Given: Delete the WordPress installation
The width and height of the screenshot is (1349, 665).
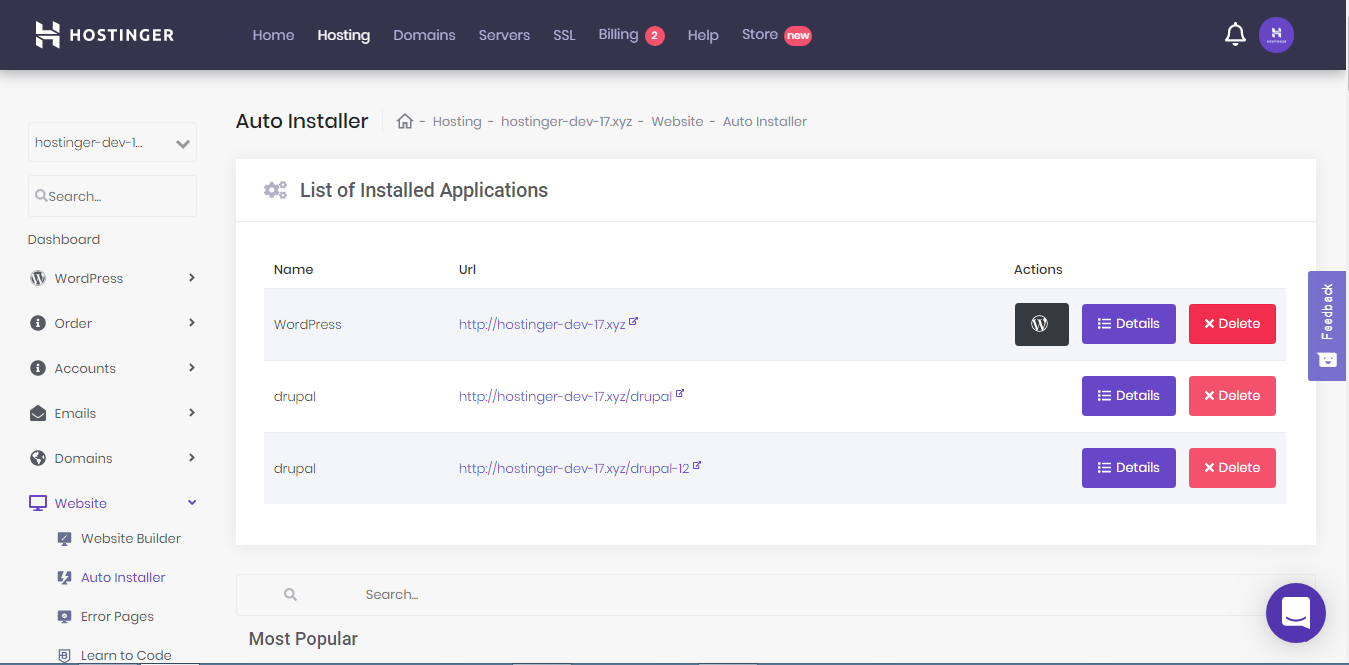Looking at the screenshot, I should [x=1232, y=324].
